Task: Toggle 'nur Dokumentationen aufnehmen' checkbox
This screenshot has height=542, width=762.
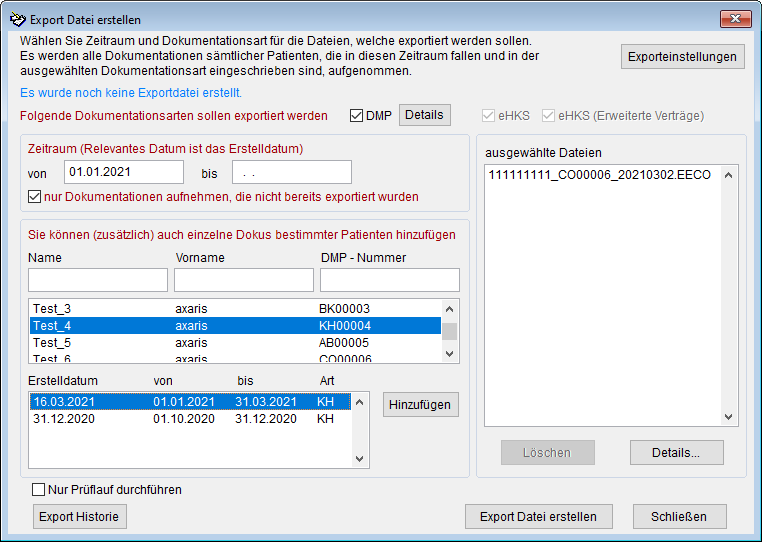Action: pyautogui.click(x=35, y=197)
